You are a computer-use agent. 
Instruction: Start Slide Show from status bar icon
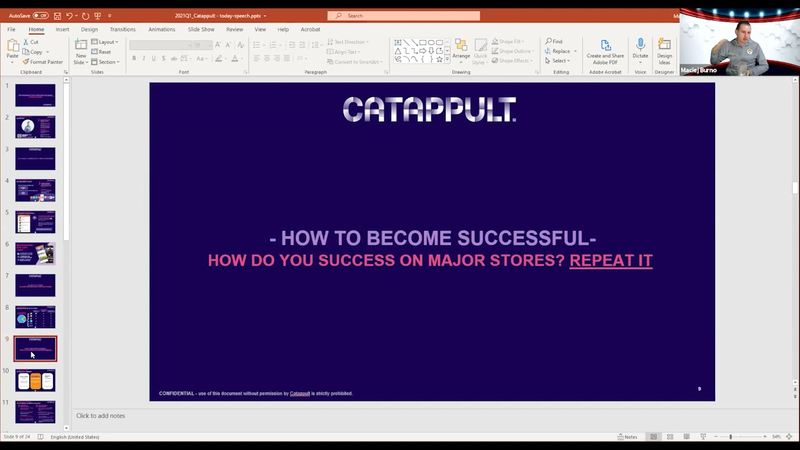tap(703, 437)
